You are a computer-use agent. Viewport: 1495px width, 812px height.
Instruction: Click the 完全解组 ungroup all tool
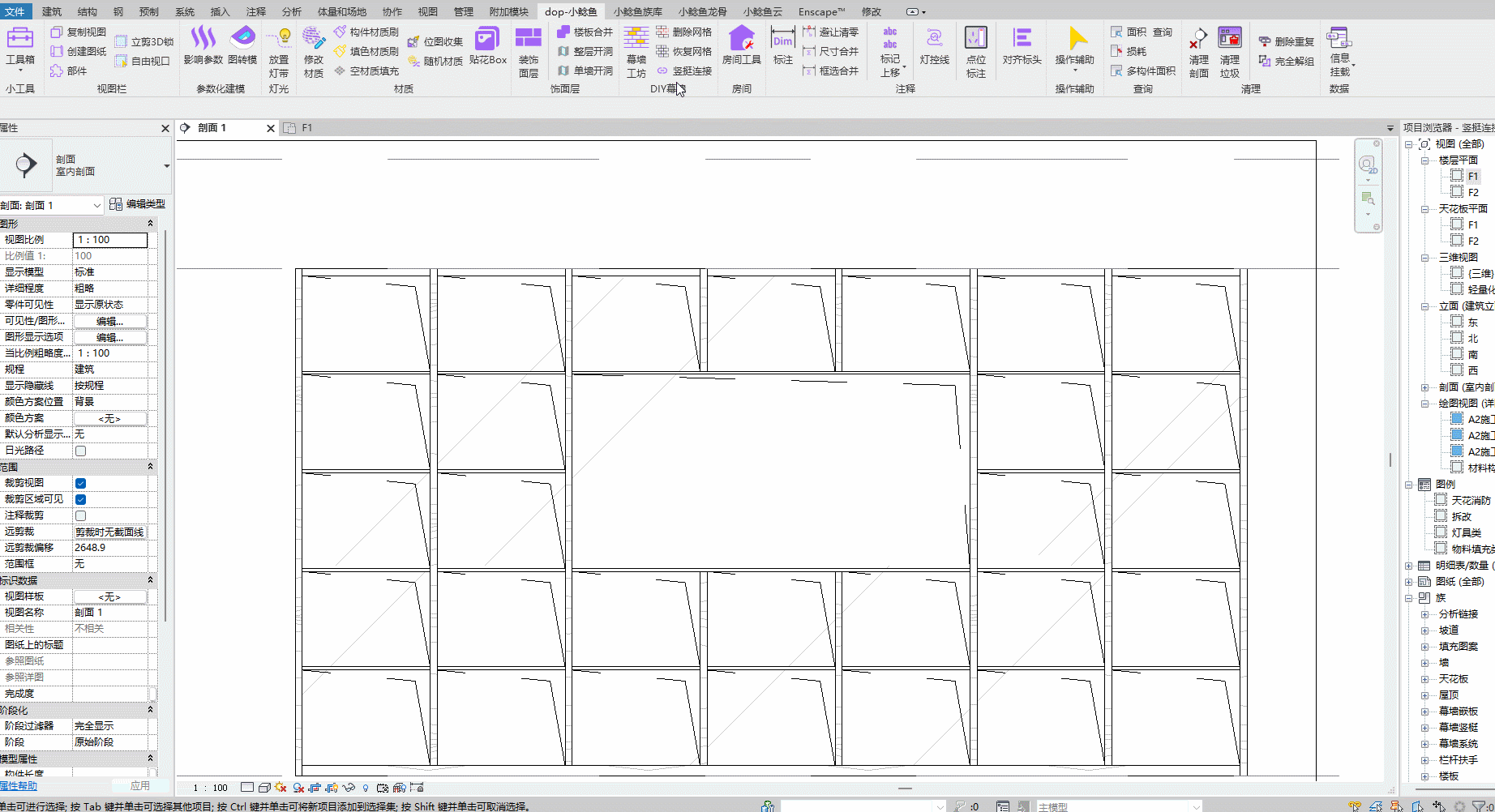tap(1287, 61)
